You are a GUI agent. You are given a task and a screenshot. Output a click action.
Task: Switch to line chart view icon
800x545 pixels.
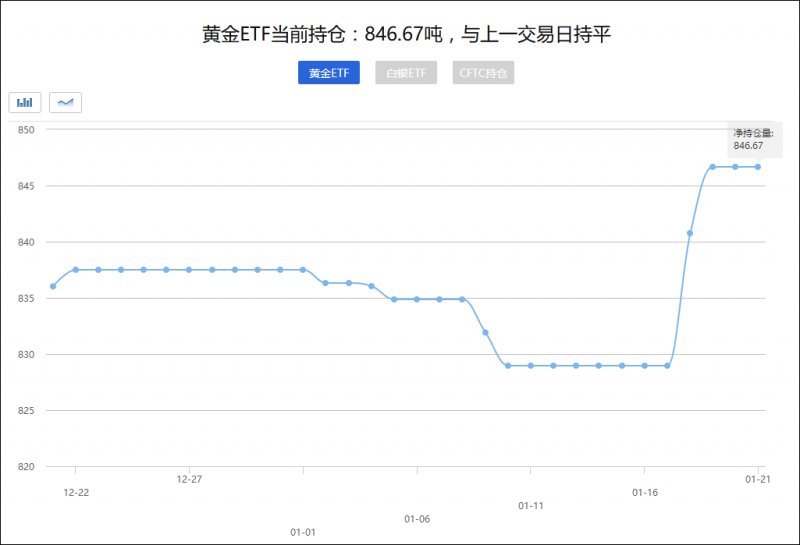pyautogui.click(x=66, y=102)
